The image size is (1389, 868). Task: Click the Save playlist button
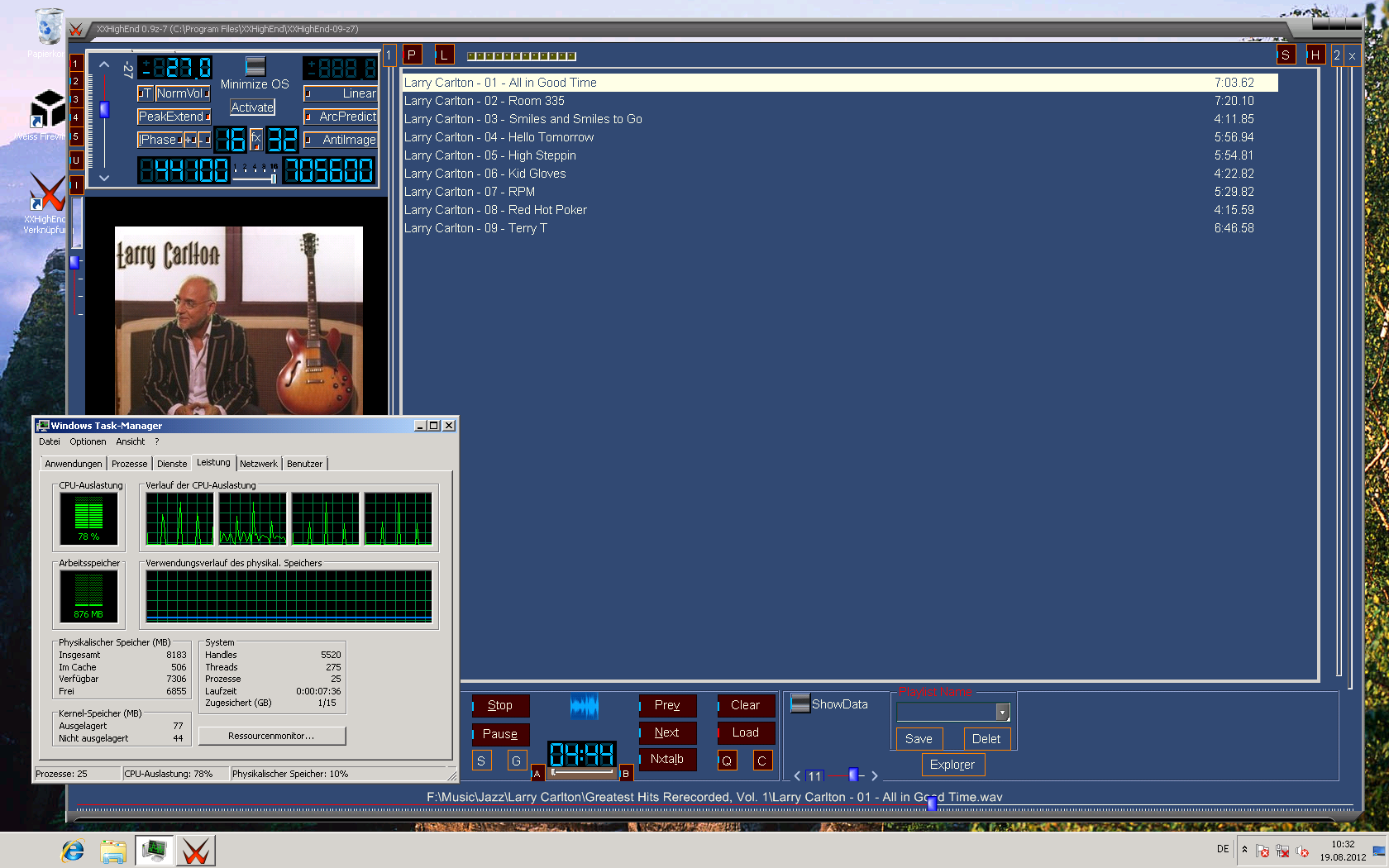[x=919, y=739]
